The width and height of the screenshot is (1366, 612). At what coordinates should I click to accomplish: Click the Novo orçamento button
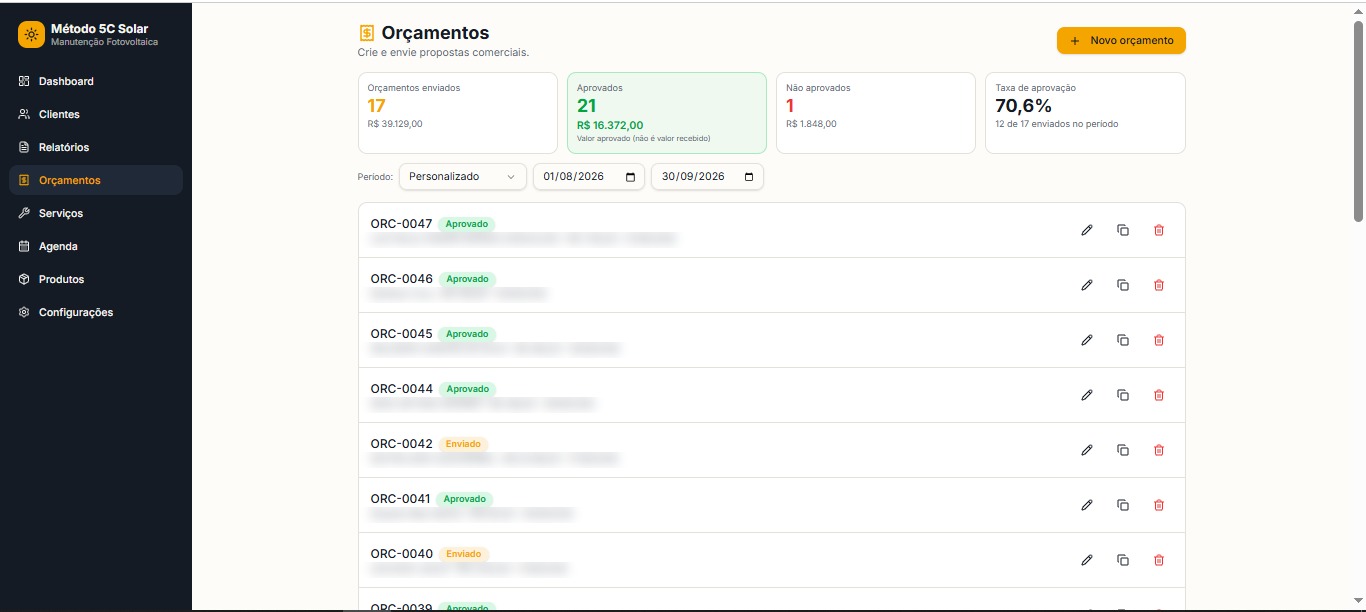point(1121,41)
